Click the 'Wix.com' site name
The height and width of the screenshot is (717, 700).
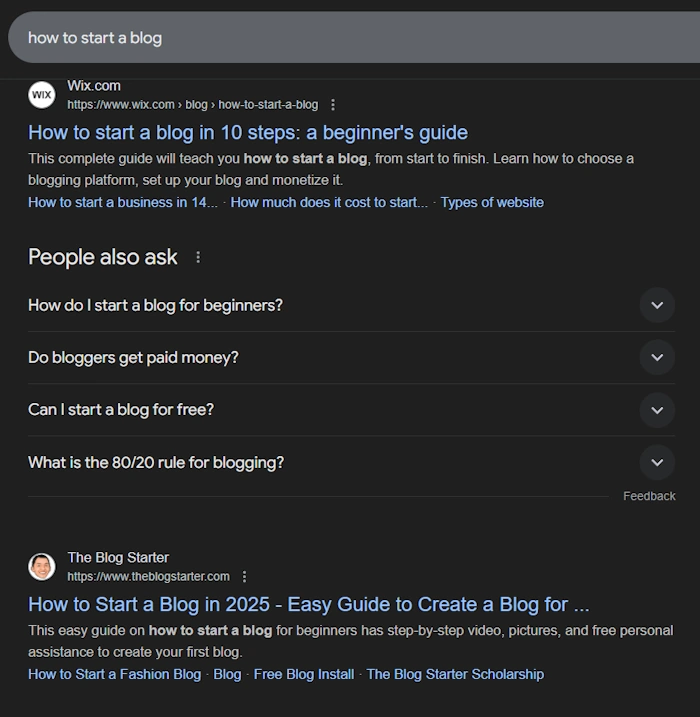point(94,86)
